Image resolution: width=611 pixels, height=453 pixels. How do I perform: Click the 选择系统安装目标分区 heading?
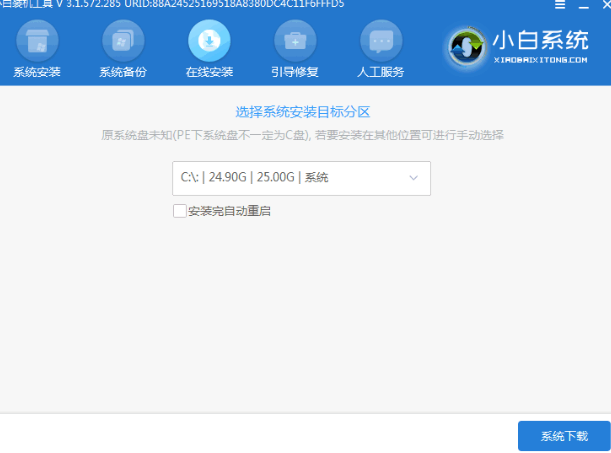point(303,112)
